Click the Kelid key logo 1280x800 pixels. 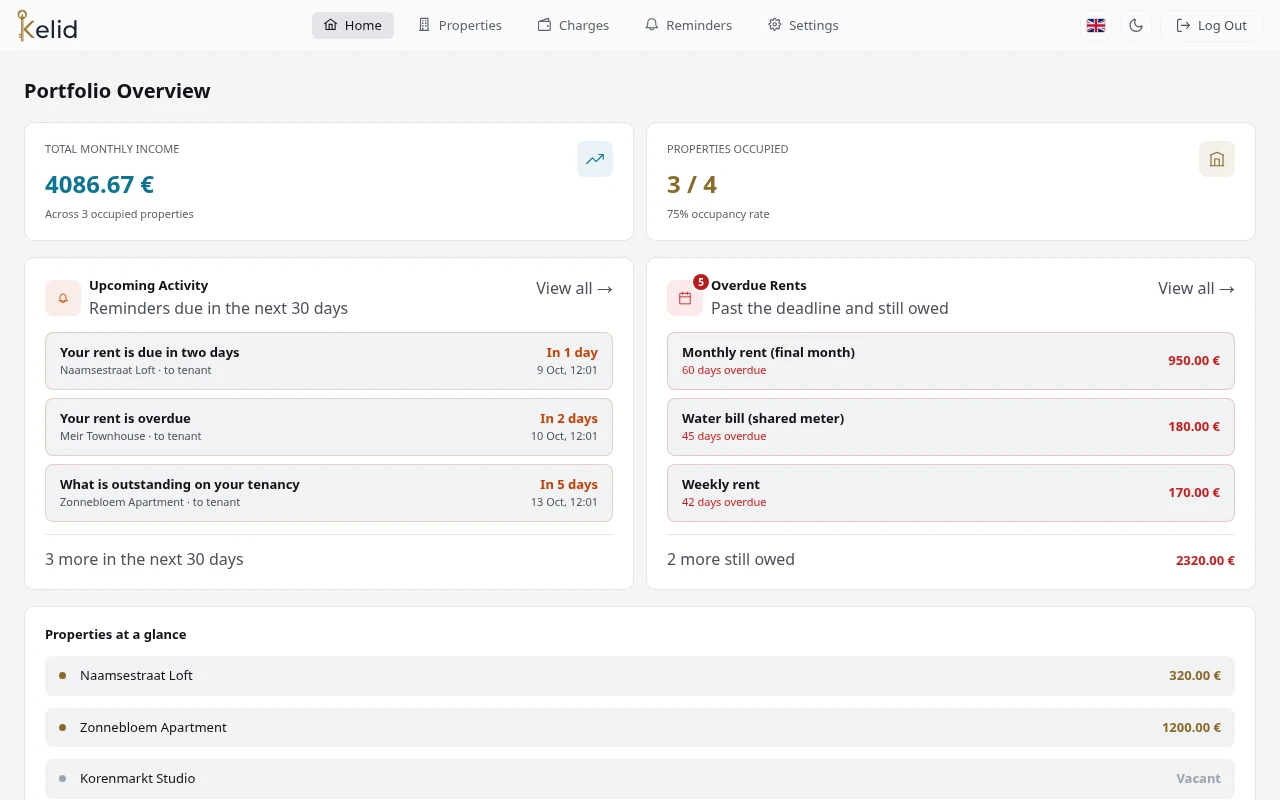point(47,25)
